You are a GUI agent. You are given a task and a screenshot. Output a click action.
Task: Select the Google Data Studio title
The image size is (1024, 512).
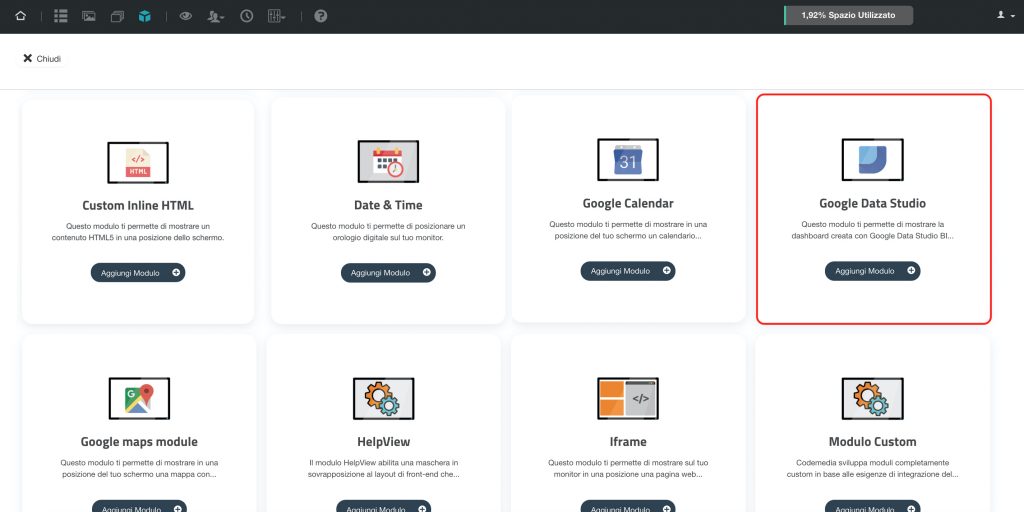coord(872,203)
